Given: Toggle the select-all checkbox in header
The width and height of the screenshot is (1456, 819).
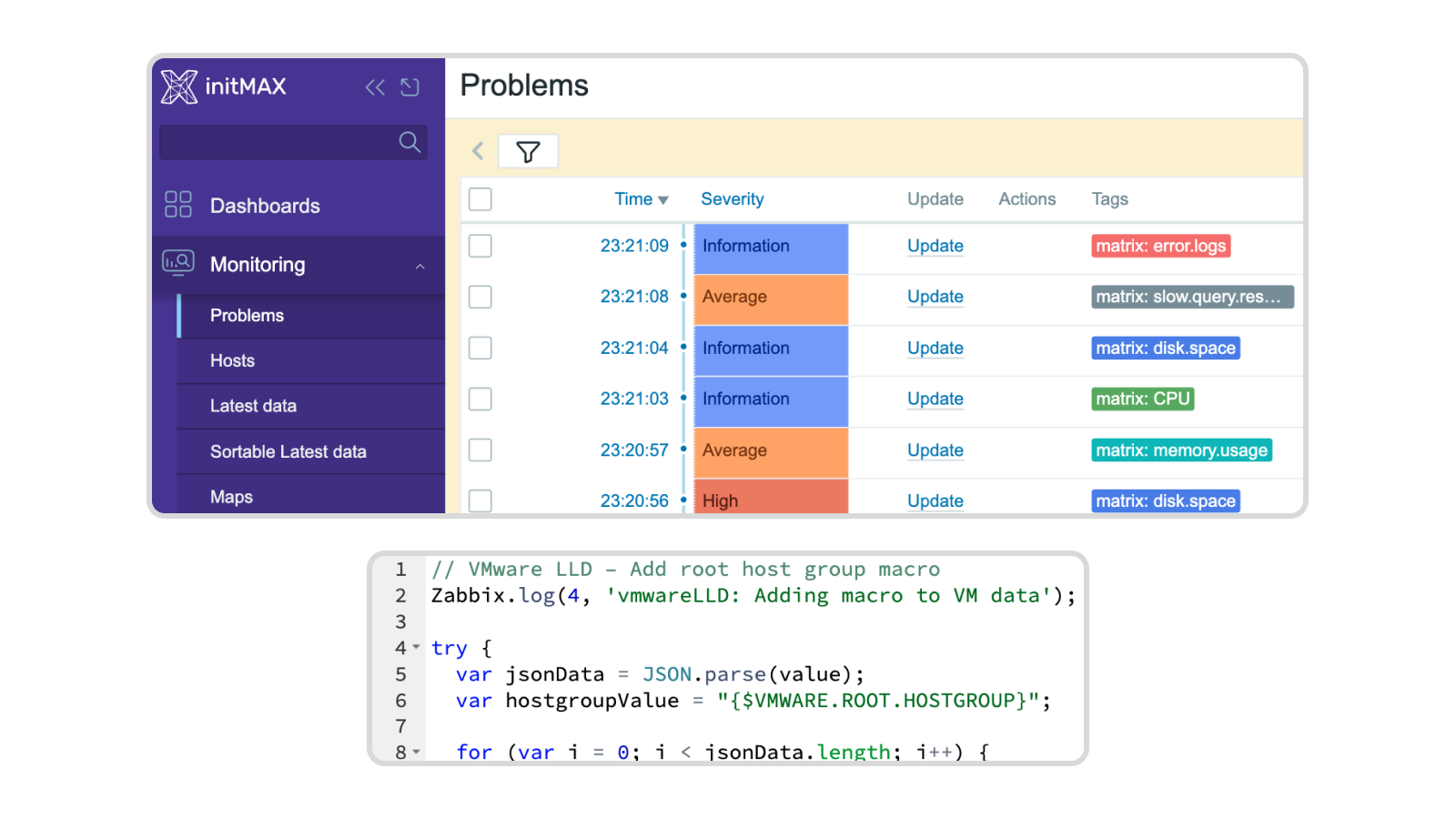Looking at the screenshot, I should coord(480,199).
